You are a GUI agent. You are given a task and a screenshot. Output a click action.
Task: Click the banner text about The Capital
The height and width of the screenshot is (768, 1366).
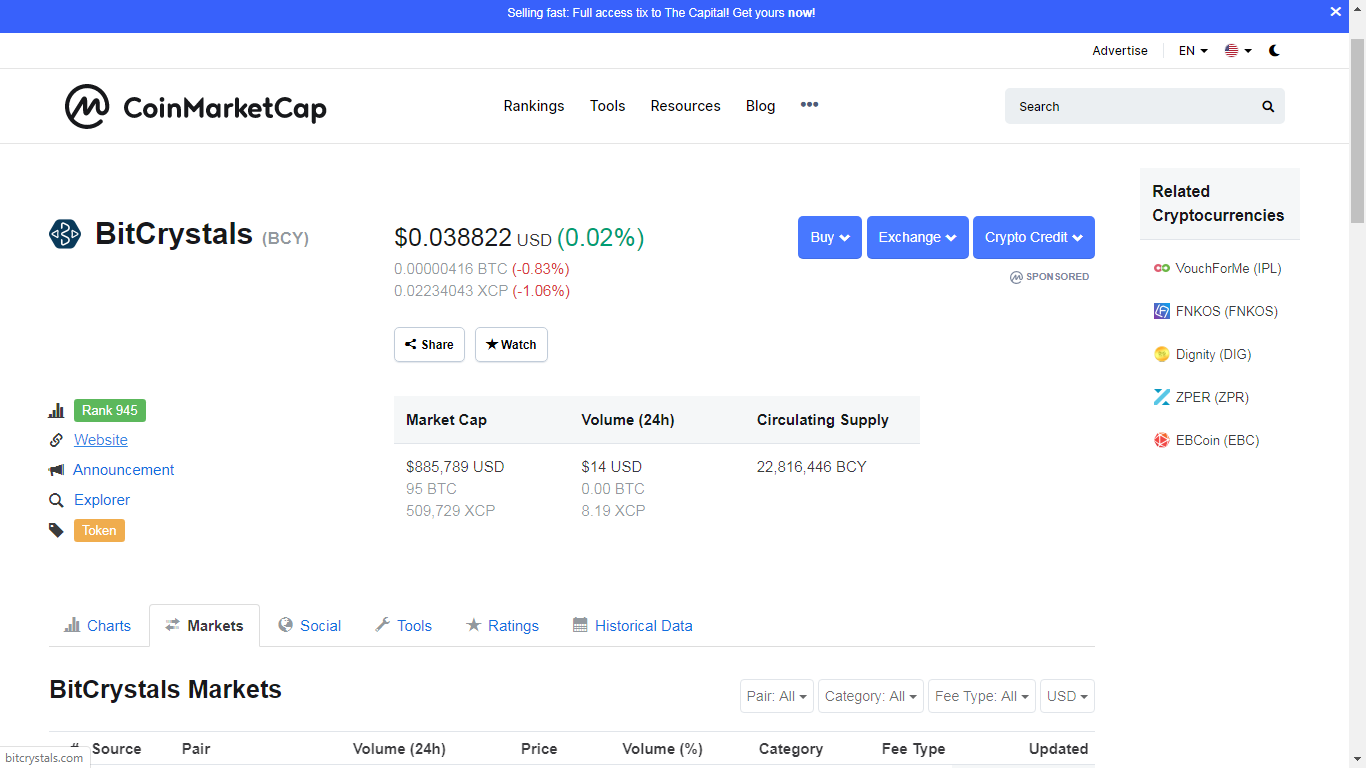(x=661, y=13)
